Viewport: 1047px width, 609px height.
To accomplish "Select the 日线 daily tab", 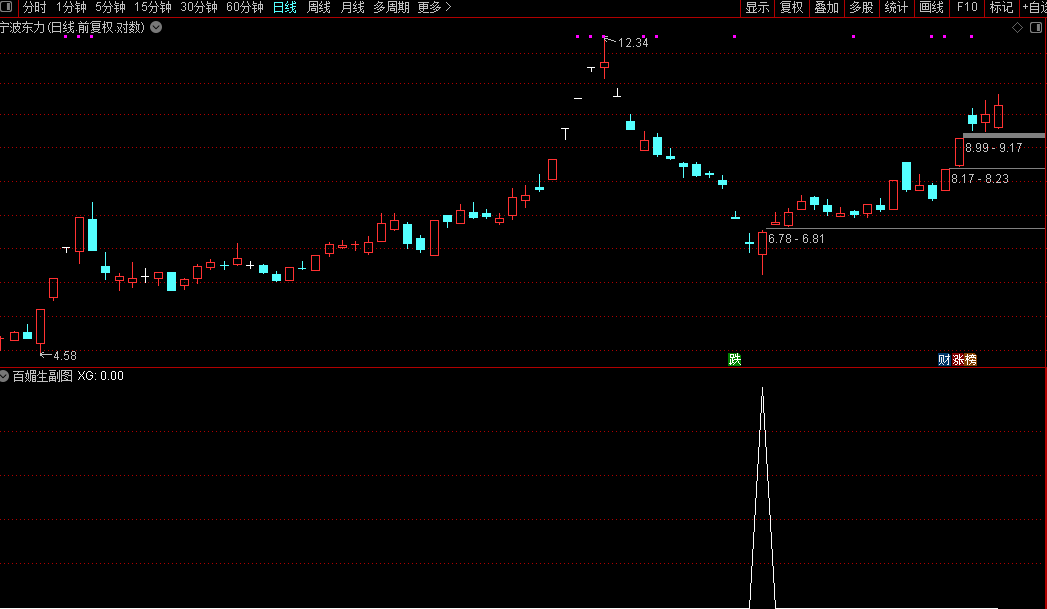I will [x=285, y=7].
